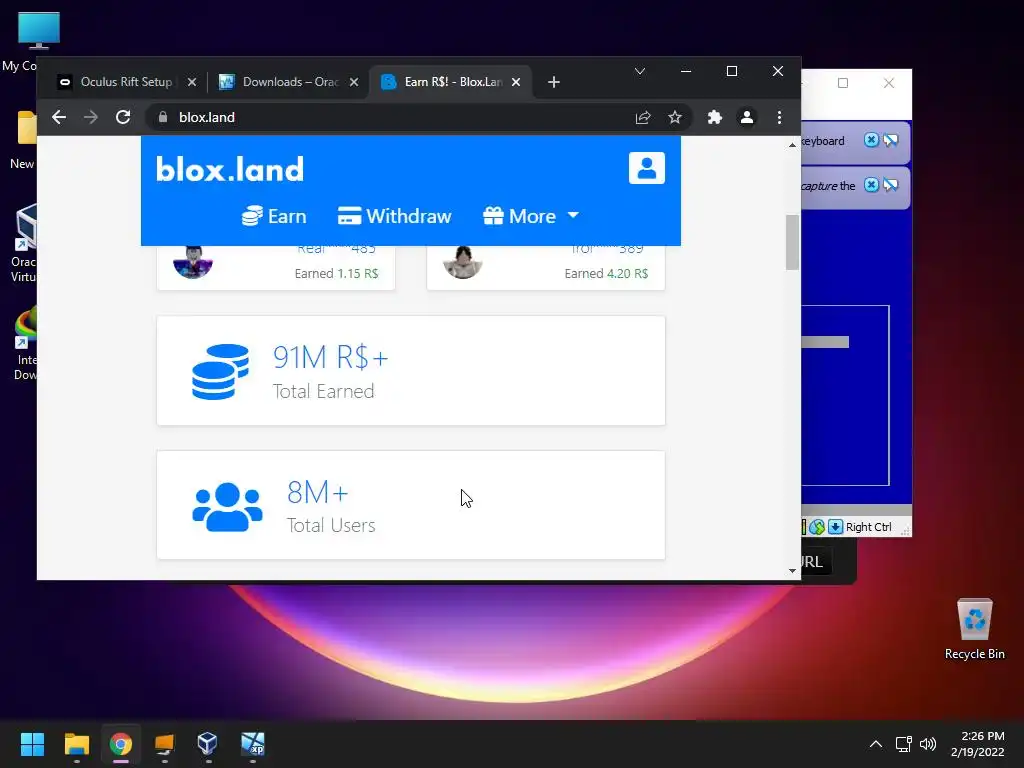The height and width of the screenshot is (768, 1024).
Task: Click the orange monitor taskbar icon
Action: (x=165, y=744)
